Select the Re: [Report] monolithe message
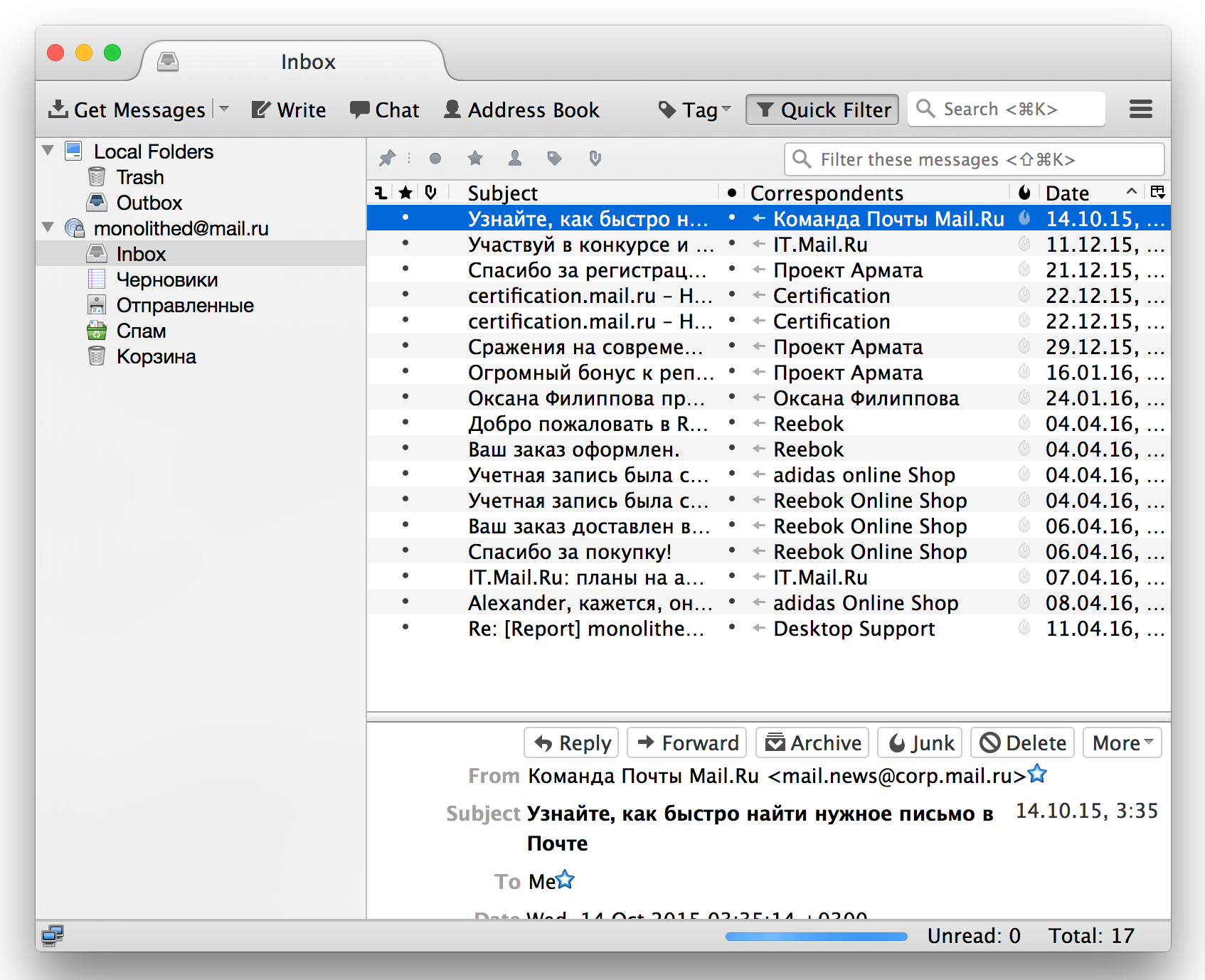Screen dimensions: 1205x980 pyautogui.click(x=768, y=628)
